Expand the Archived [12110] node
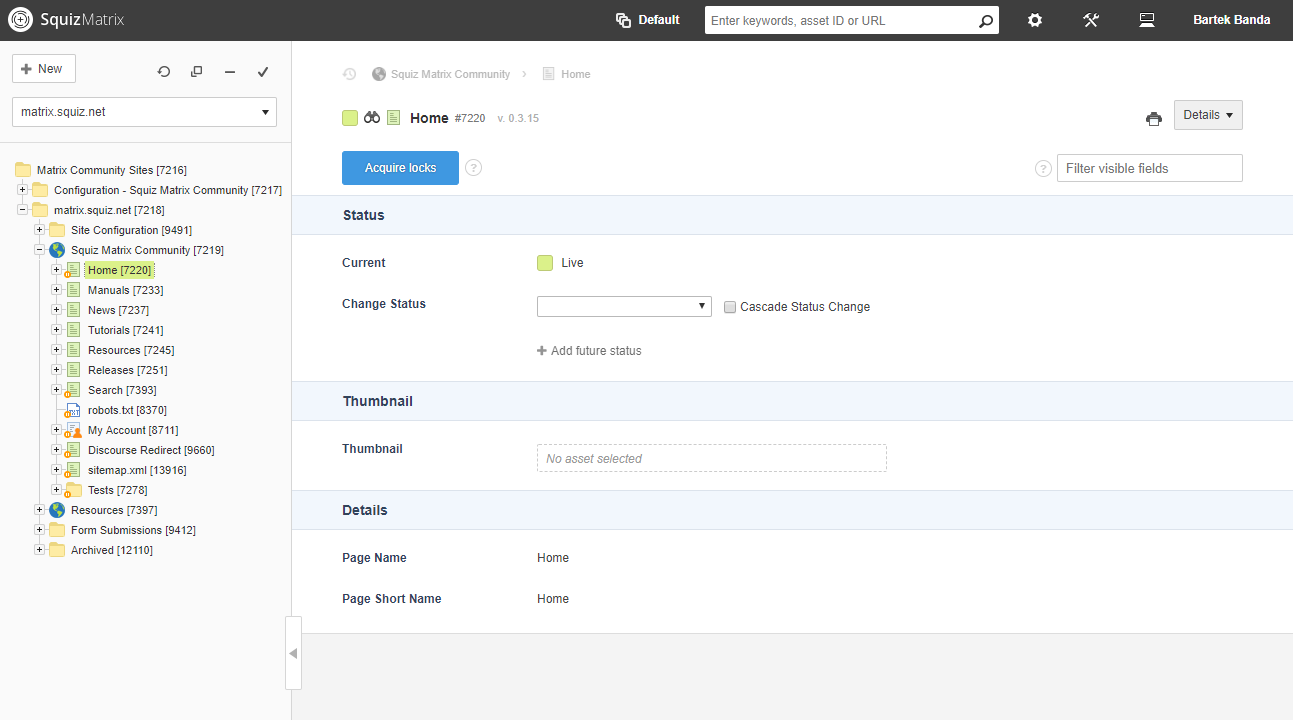The width and height of the screenshot is (1293, 720). point(40,550)
